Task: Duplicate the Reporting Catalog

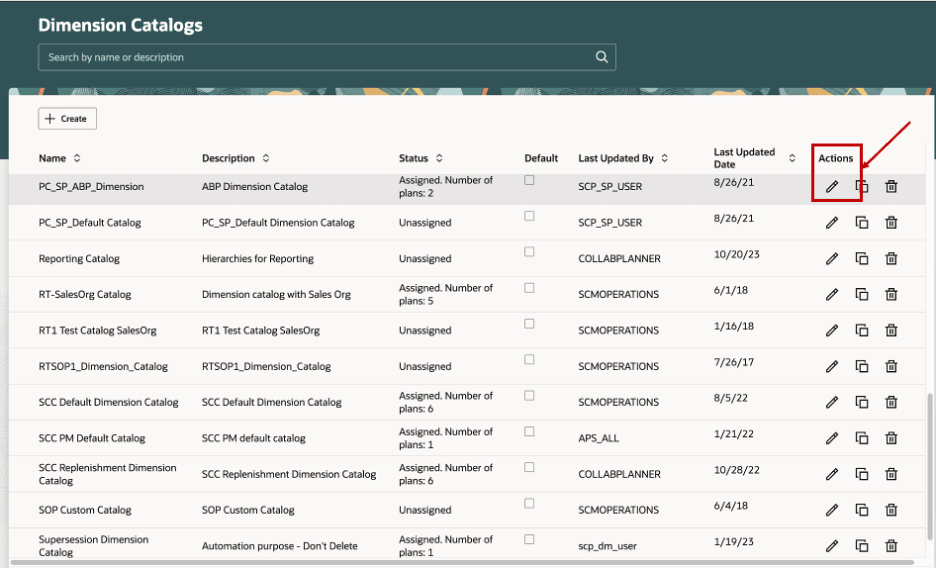Action: pos(861,258)
